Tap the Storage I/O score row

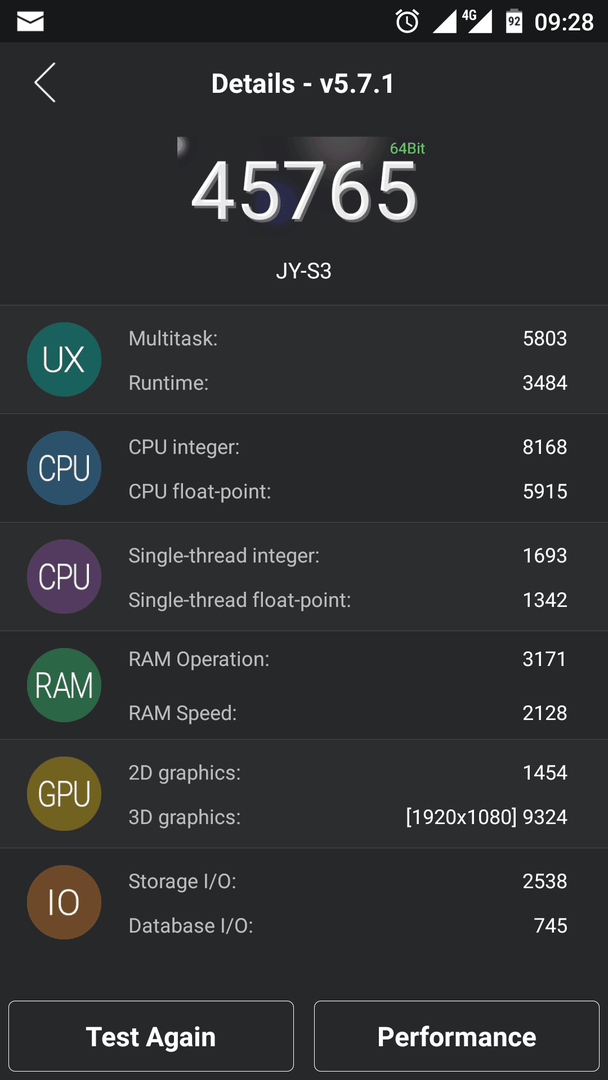pyautogui.click(x=348, y=881)
